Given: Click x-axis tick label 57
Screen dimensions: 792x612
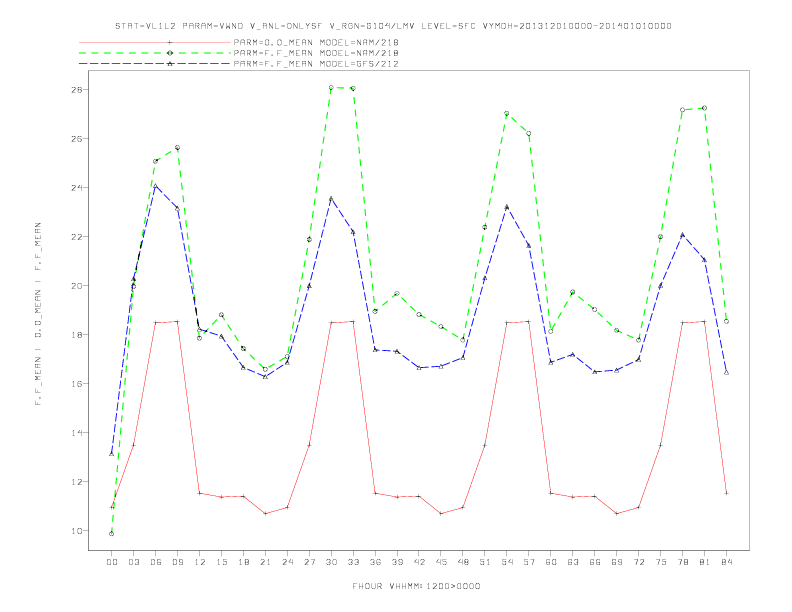Looking at the screenshot, I should point(529,562).
